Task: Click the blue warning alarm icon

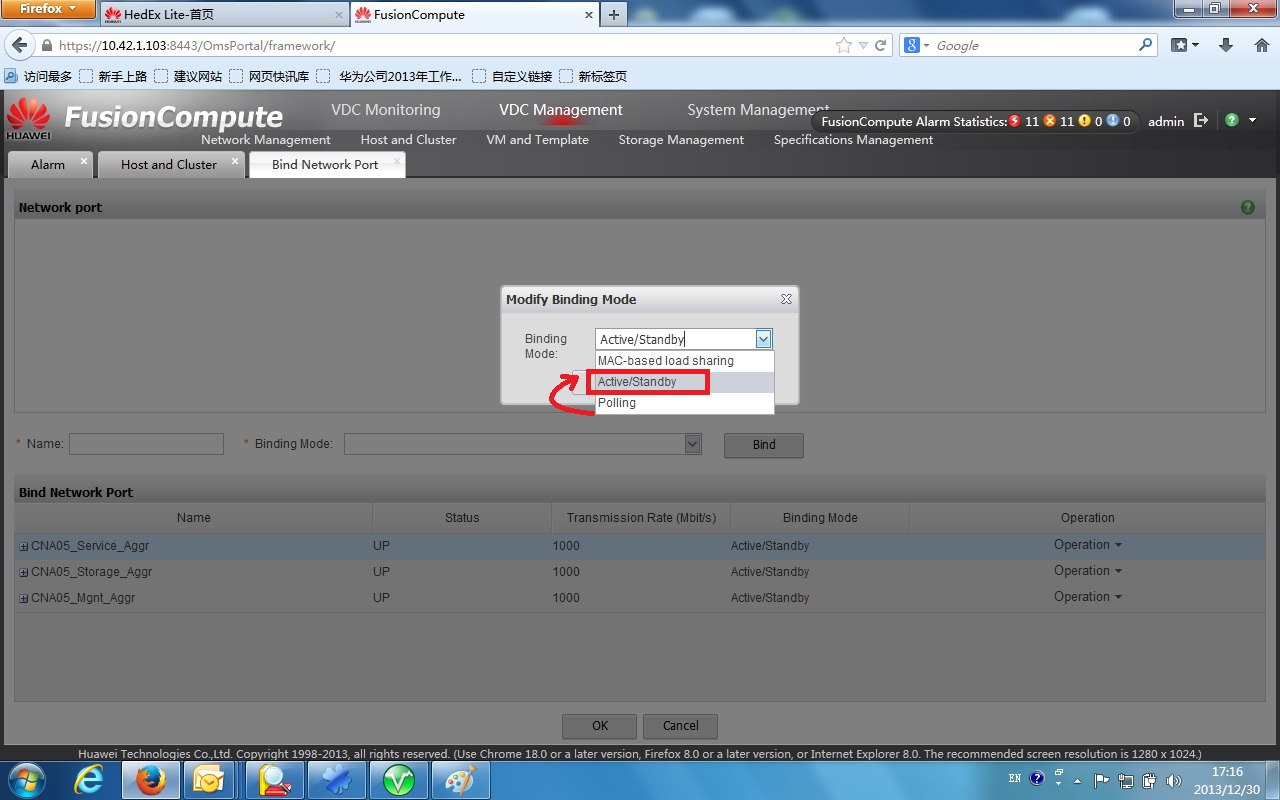Action: click(x=1112, y=121)
